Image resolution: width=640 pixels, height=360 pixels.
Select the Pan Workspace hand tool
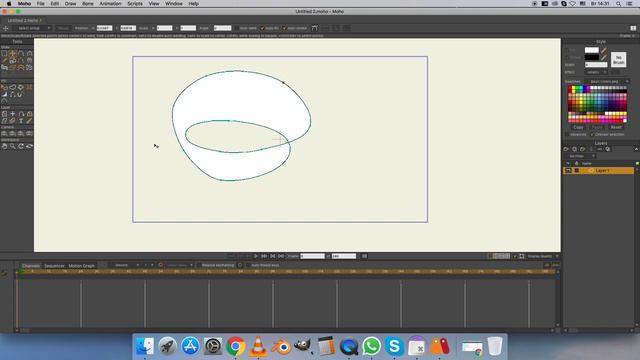click(4, 146)
